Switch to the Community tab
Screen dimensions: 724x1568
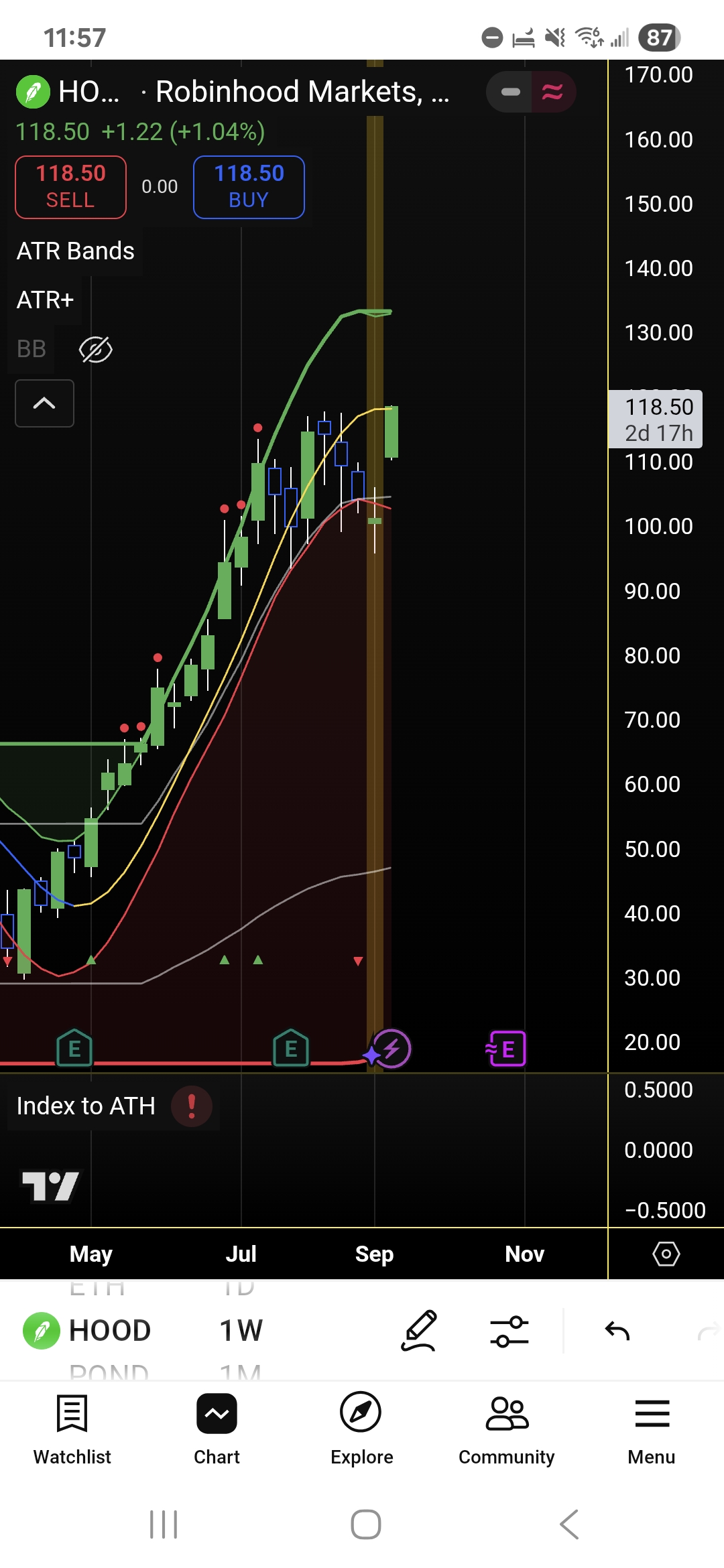coord(507,1430)
